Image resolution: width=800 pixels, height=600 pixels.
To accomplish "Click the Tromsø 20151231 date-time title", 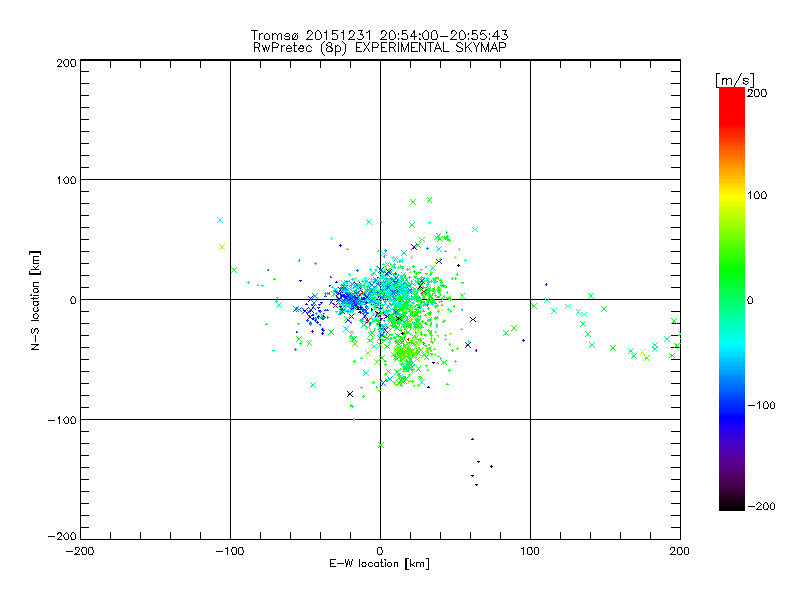I will tap(379, 35).
